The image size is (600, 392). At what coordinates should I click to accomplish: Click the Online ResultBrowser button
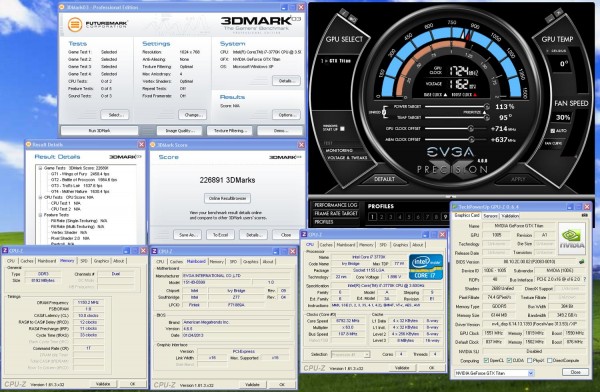point(227,198)
